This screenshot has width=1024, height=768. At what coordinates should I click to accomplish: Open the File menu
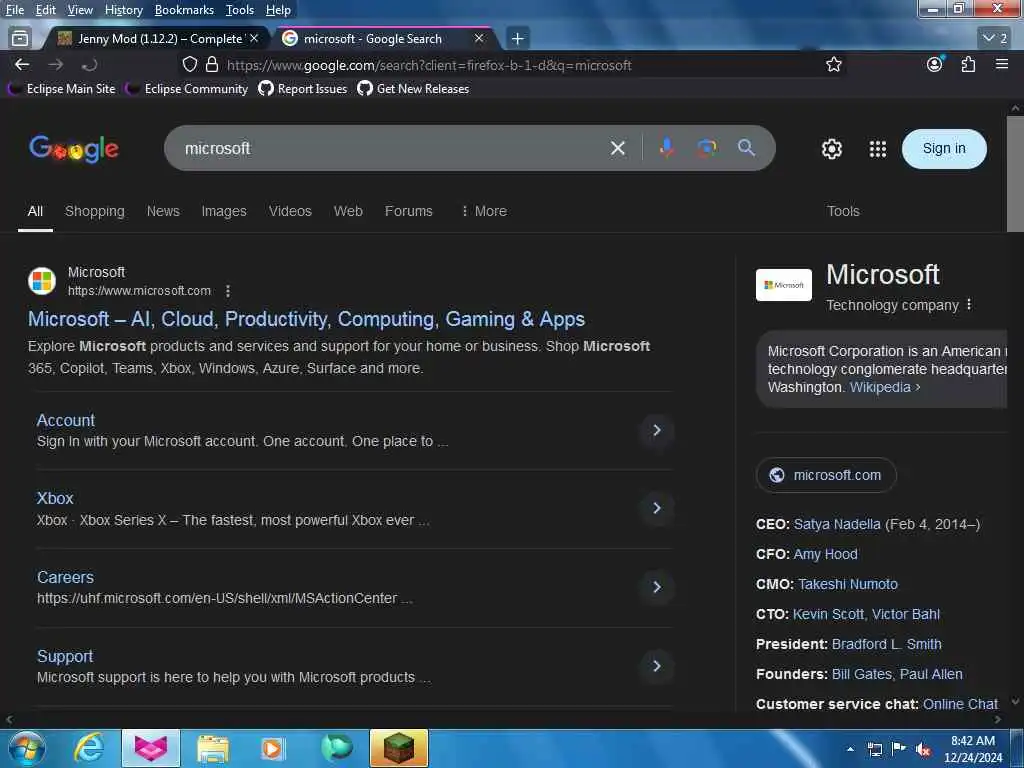point(15,10)
